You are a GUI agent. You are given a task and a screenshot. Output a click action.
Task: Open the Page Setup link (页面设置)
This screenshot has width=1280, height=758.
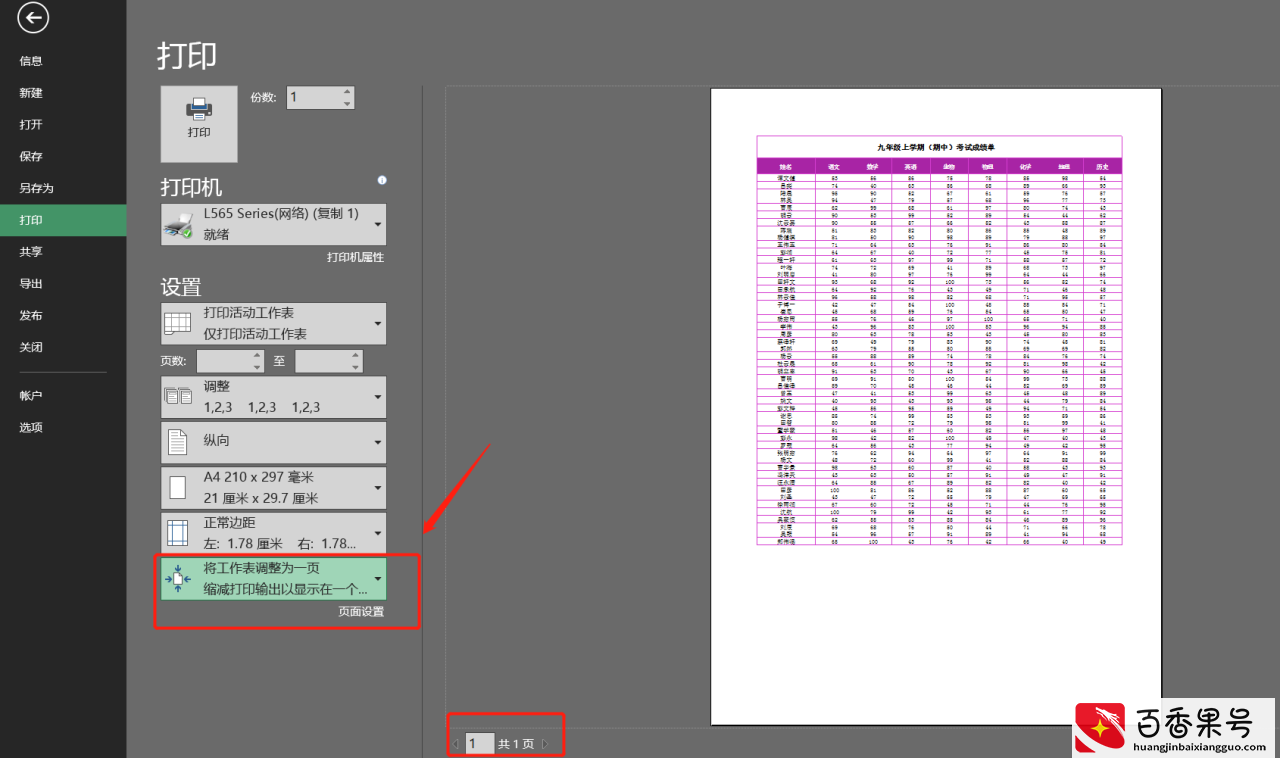pyautogui.click(x=360, y=612)
